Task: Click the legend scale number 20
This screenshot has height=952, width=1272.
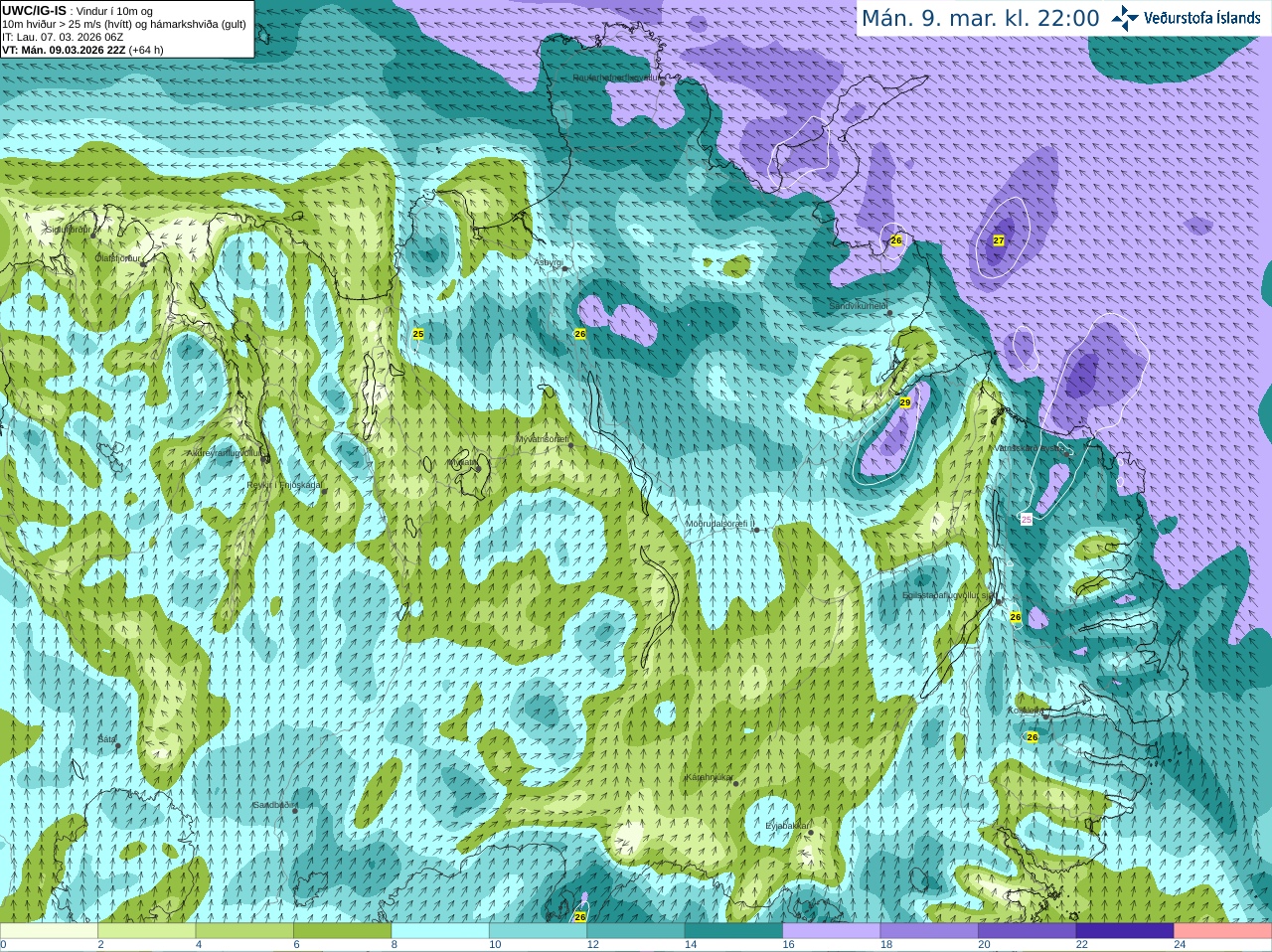Action: pos(984,945)
